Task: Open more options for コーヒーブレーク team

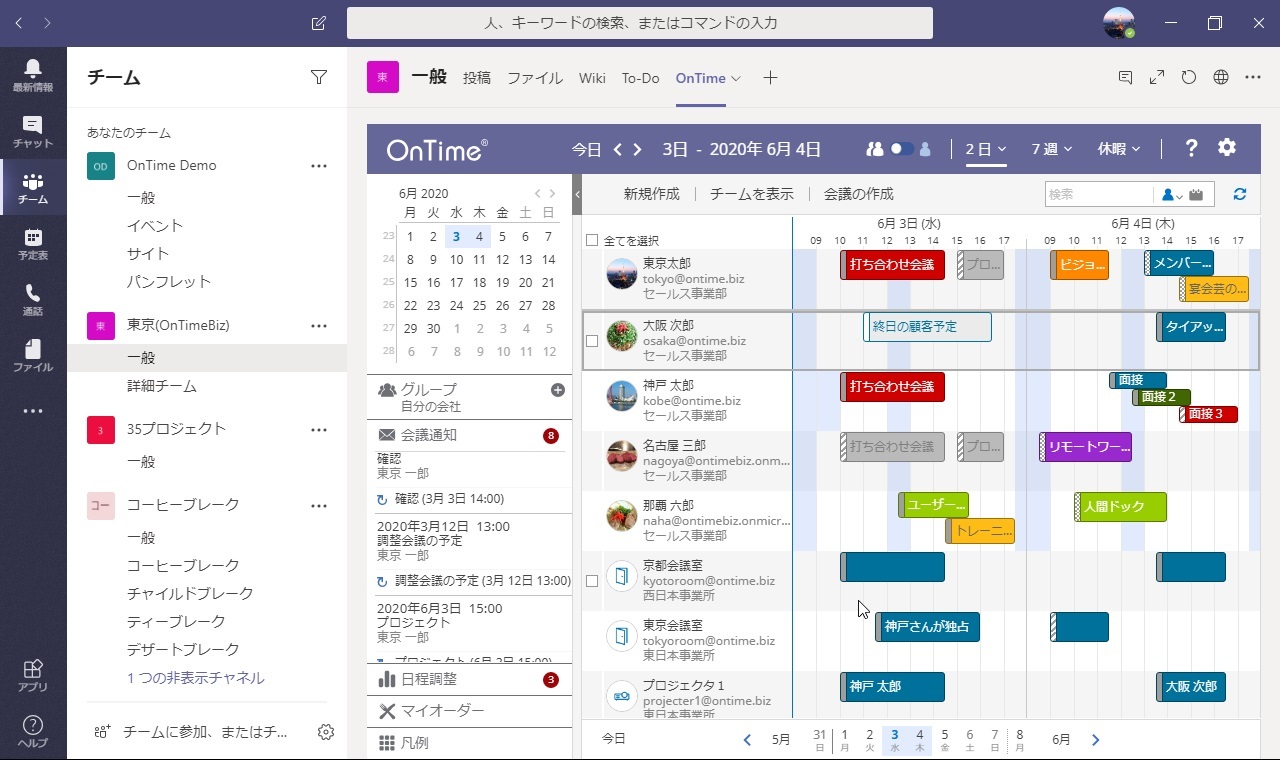Action: click(319, 505)
